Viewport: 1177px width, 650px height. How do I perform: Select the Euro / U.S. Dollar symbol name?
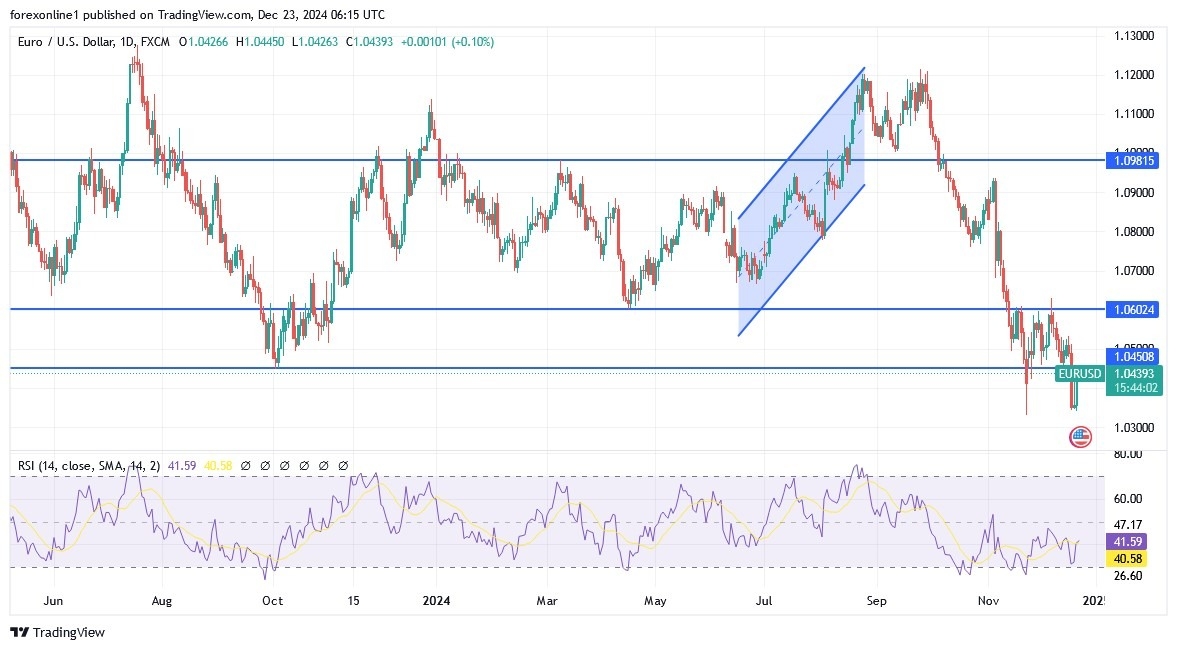[x=70, y=42]
